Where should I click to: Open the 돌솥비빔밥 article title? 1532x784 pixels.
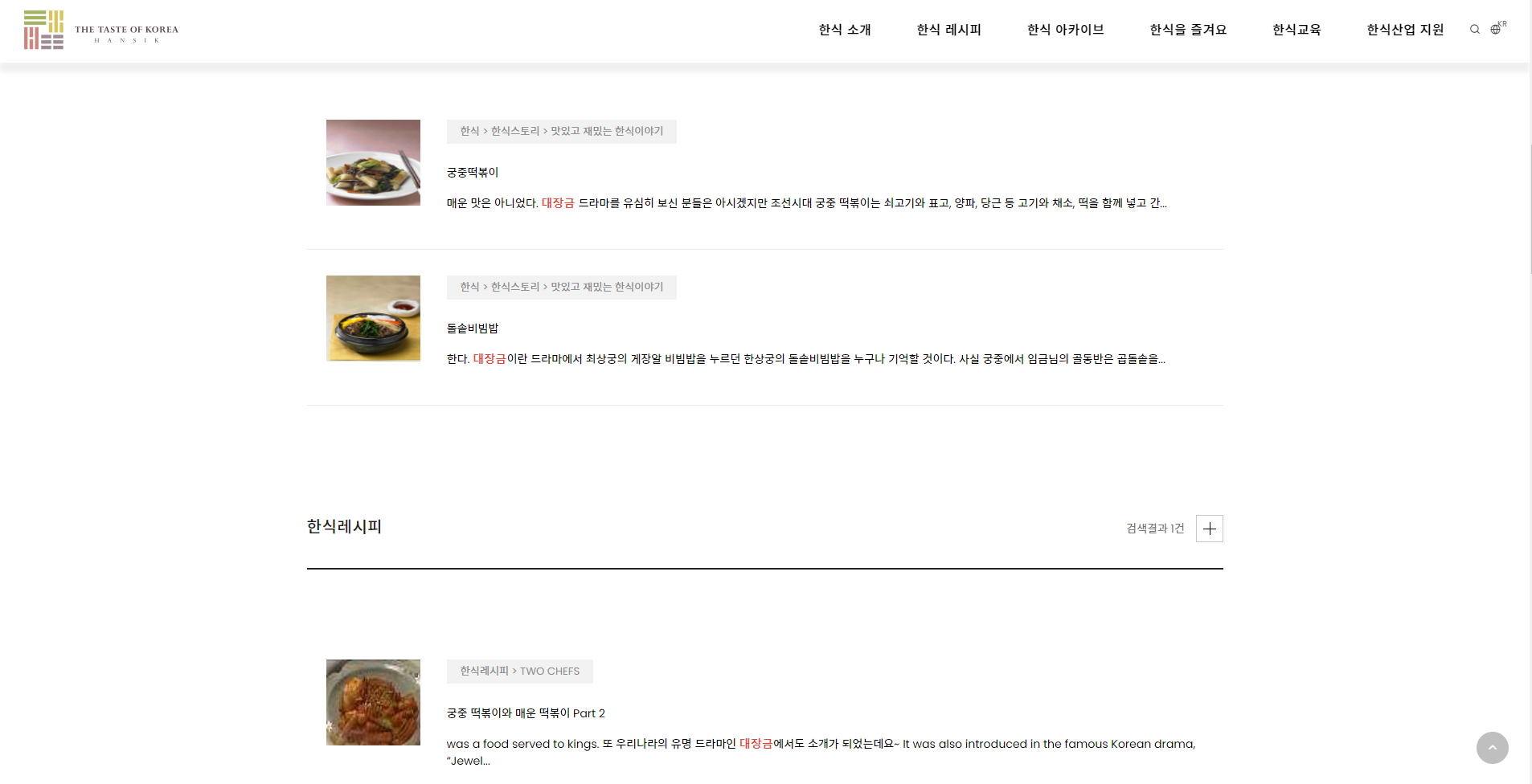tap(473, 329)
